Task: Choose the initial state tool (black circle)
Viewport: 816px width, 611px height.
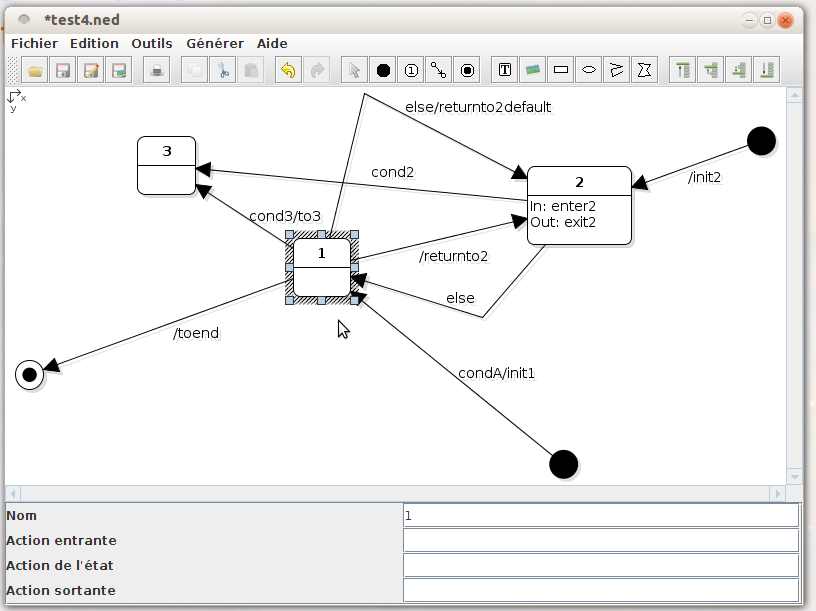Action: [383, 70]
